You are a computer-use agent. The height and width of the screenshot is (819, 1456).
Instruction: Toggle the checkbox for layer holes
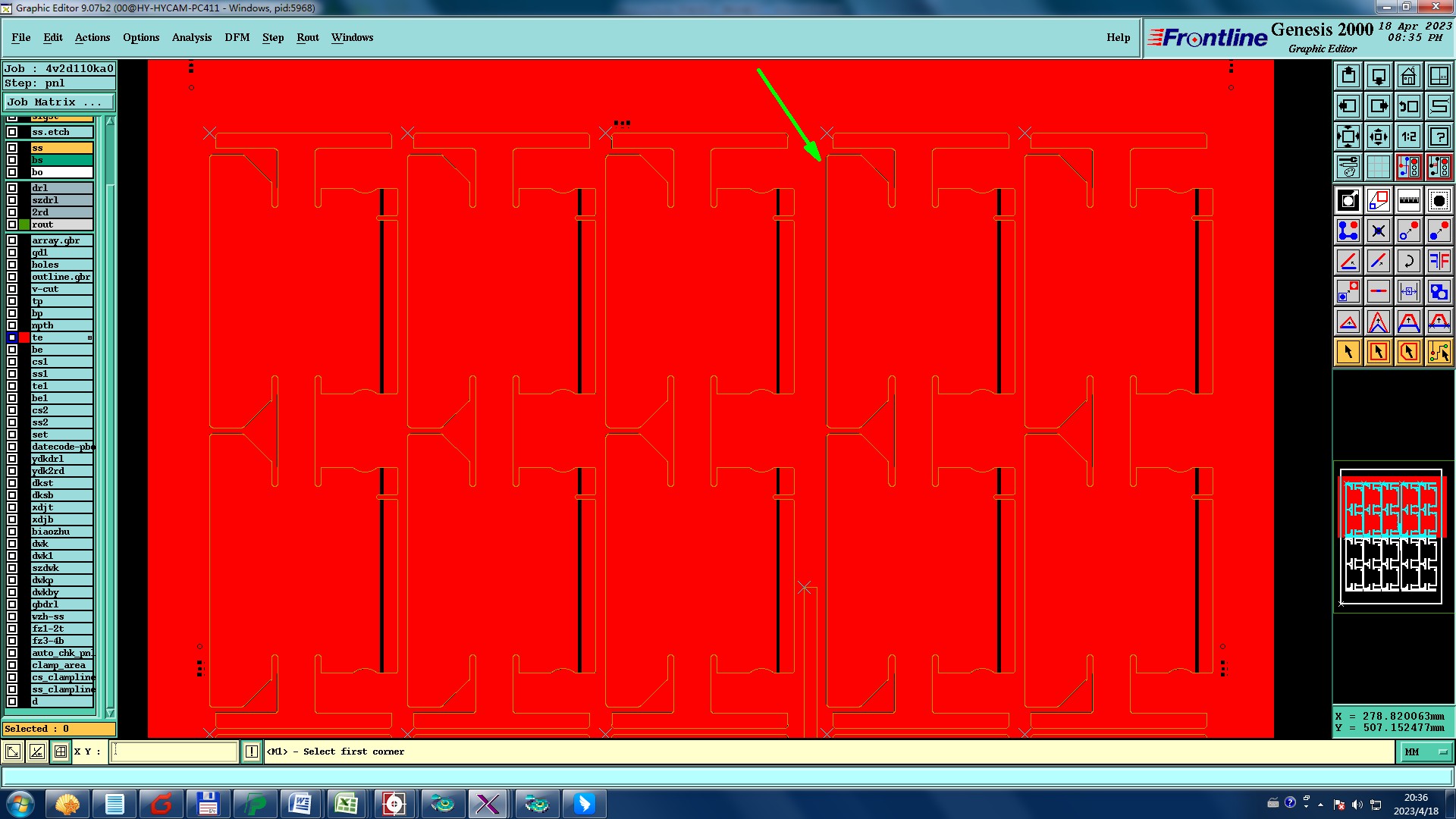coord(12,265)
